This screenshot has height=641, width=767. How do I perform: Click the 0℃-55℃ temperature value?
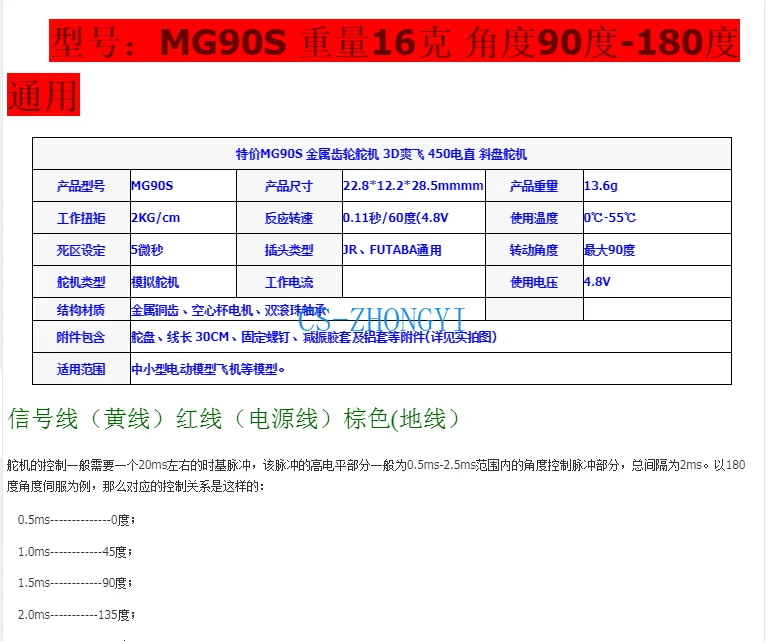pos(610,218)
